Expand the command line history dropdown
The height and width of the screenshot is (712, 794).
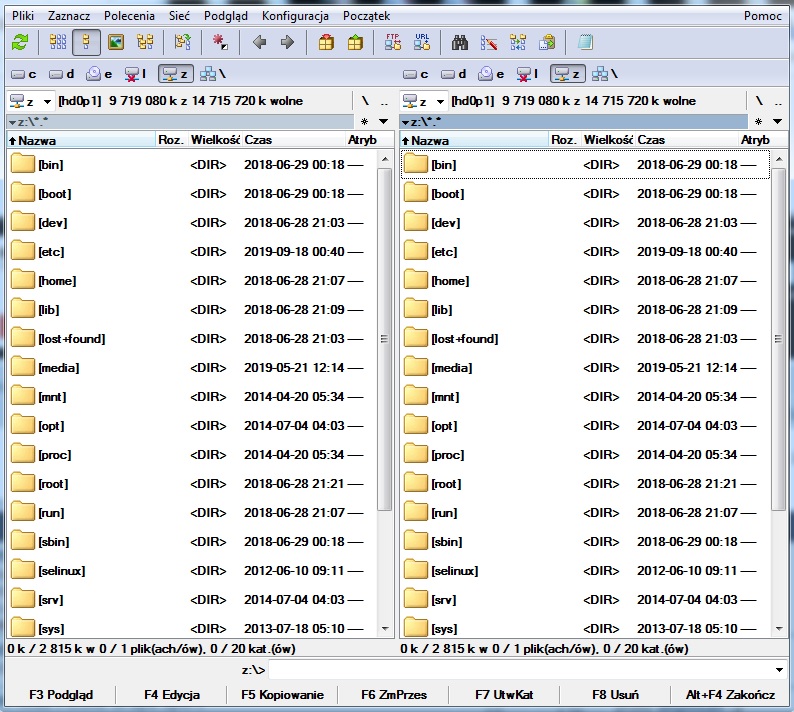(x=779, y=670)
